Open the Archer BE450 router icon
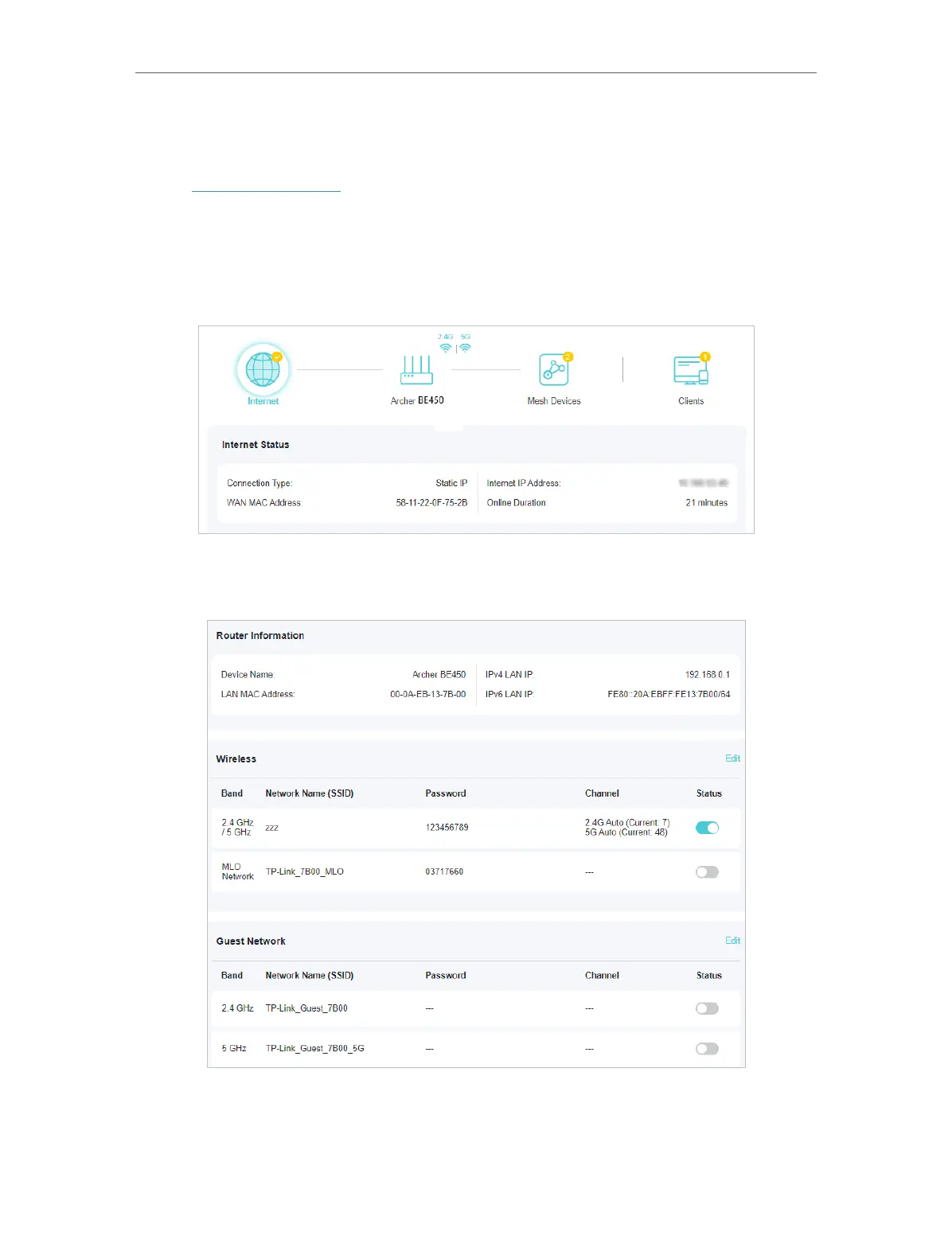This screenshot has height=1259, width=952. point(416,370)
